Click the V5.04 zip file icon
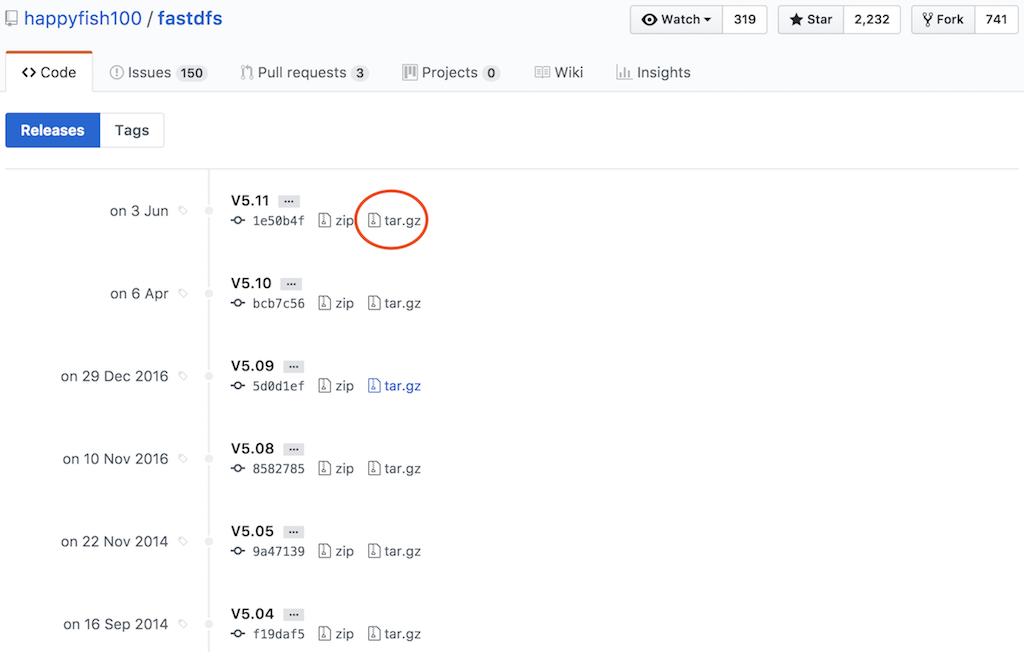The height and width of the screenshot is (652, 1024). pos(324,634)
